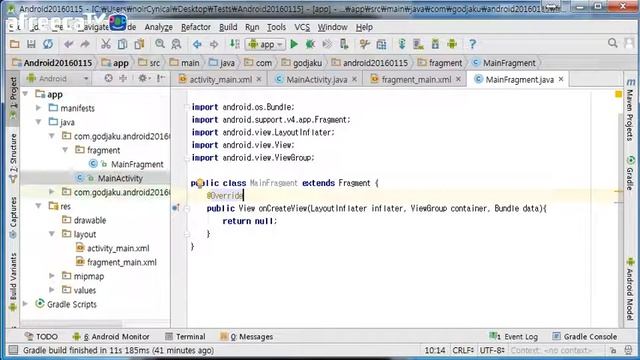
Task: Toggle the 1: Project tool window
Action: [13, 98]
